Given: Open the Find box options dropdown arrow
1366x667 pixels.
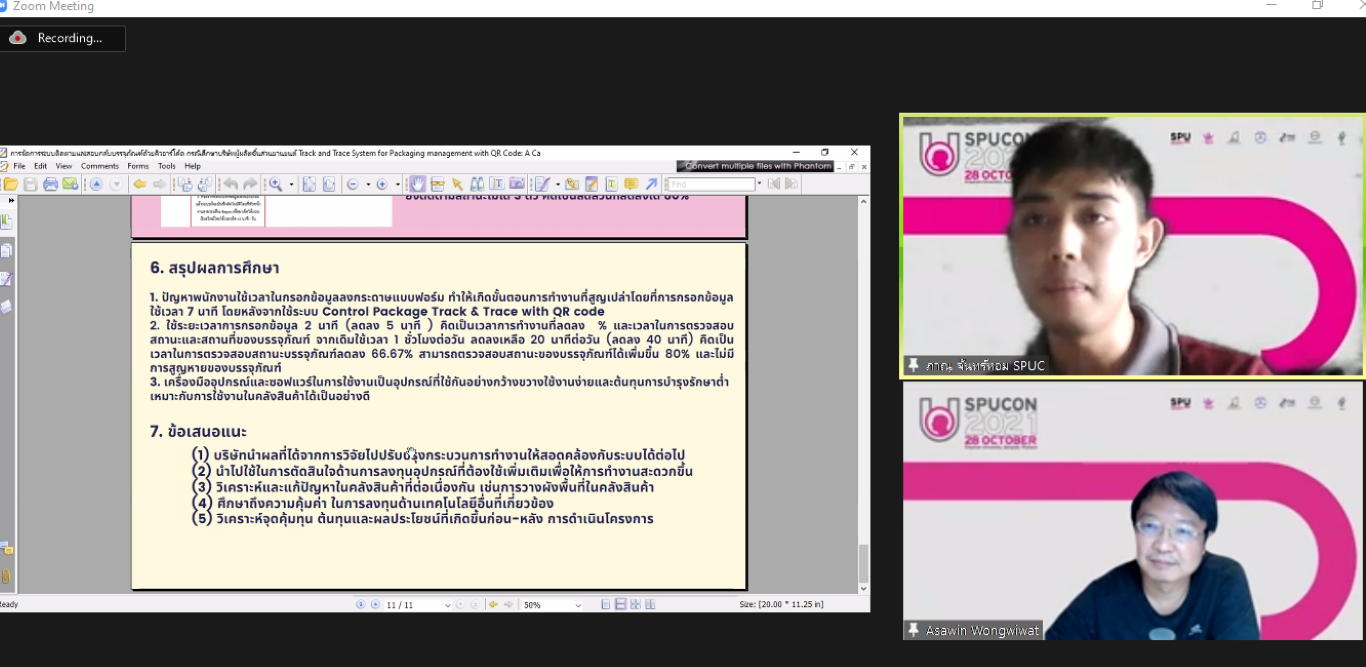Looking at the screenshot, I should 759,184.
